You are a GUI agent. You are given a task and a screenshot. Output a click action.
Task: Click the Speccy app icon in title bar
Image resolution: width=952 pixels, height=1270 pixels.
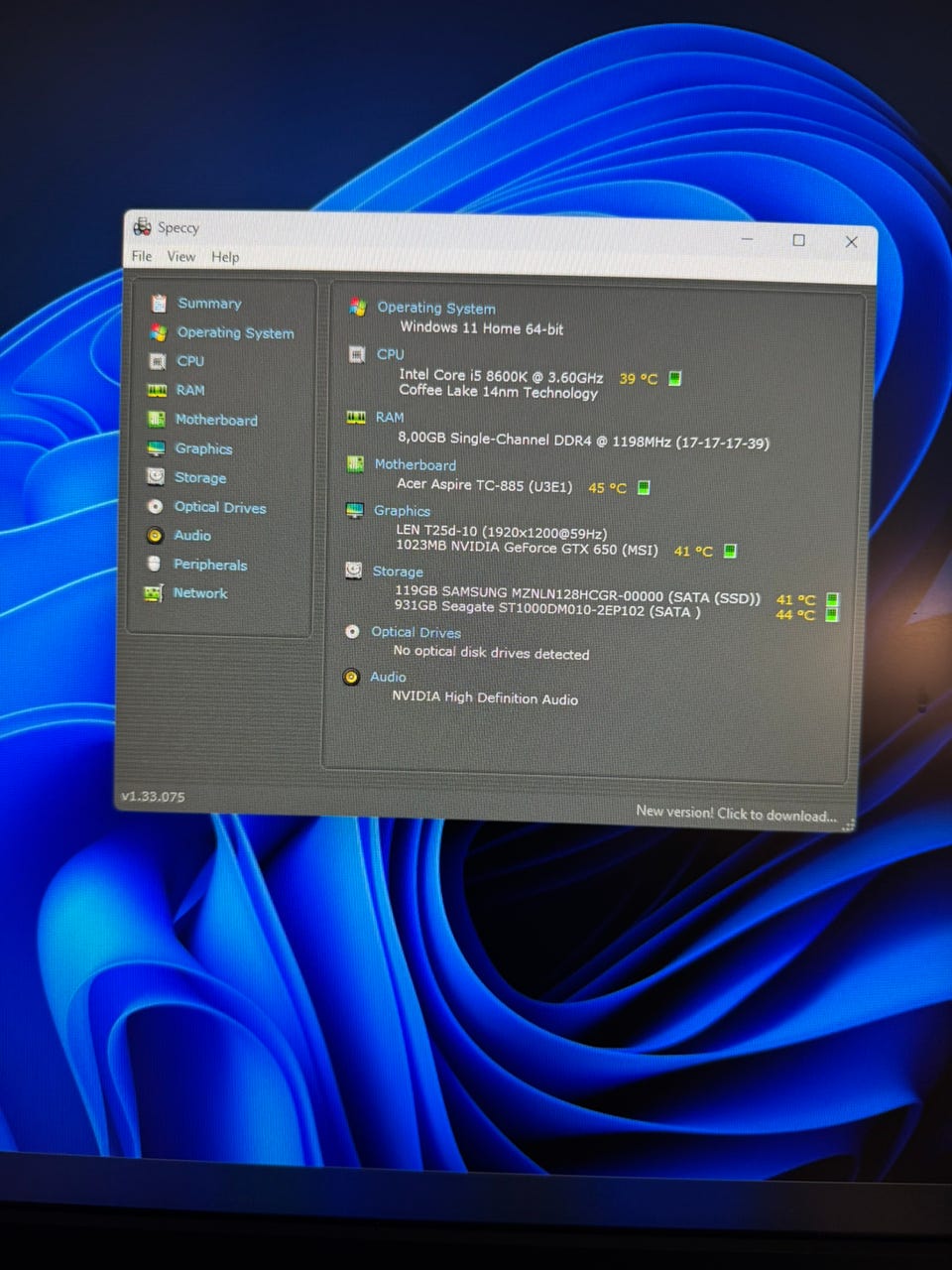pos(142,226)
